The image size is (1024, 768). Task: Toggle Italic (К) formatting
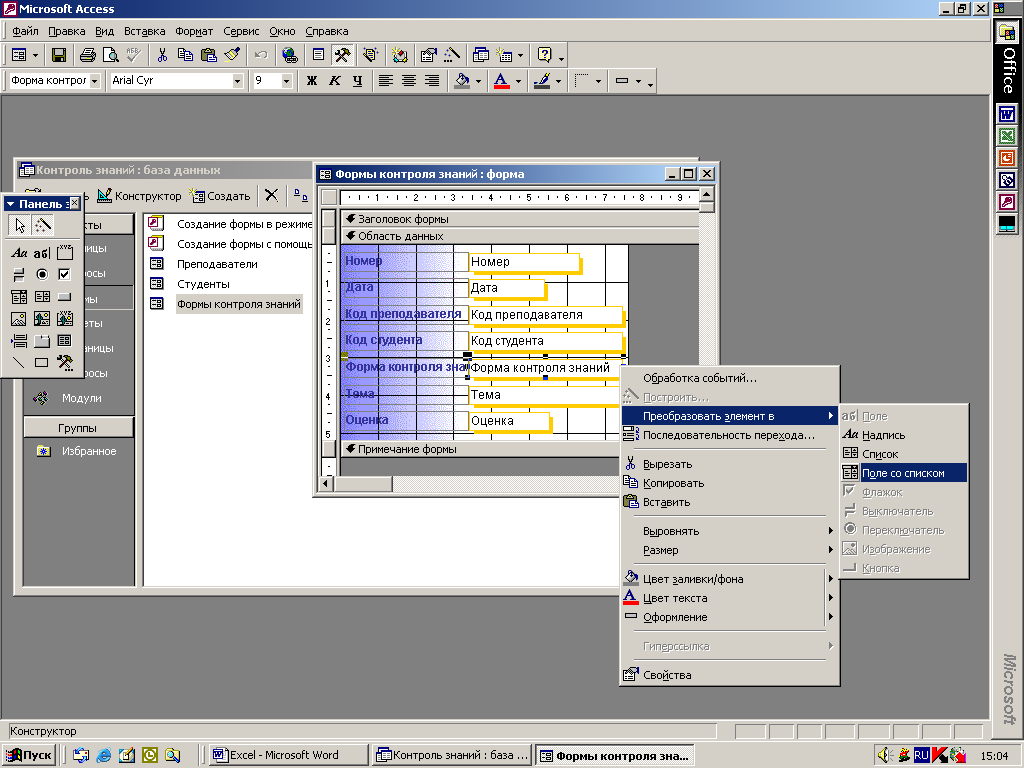(x=335, y=81)
